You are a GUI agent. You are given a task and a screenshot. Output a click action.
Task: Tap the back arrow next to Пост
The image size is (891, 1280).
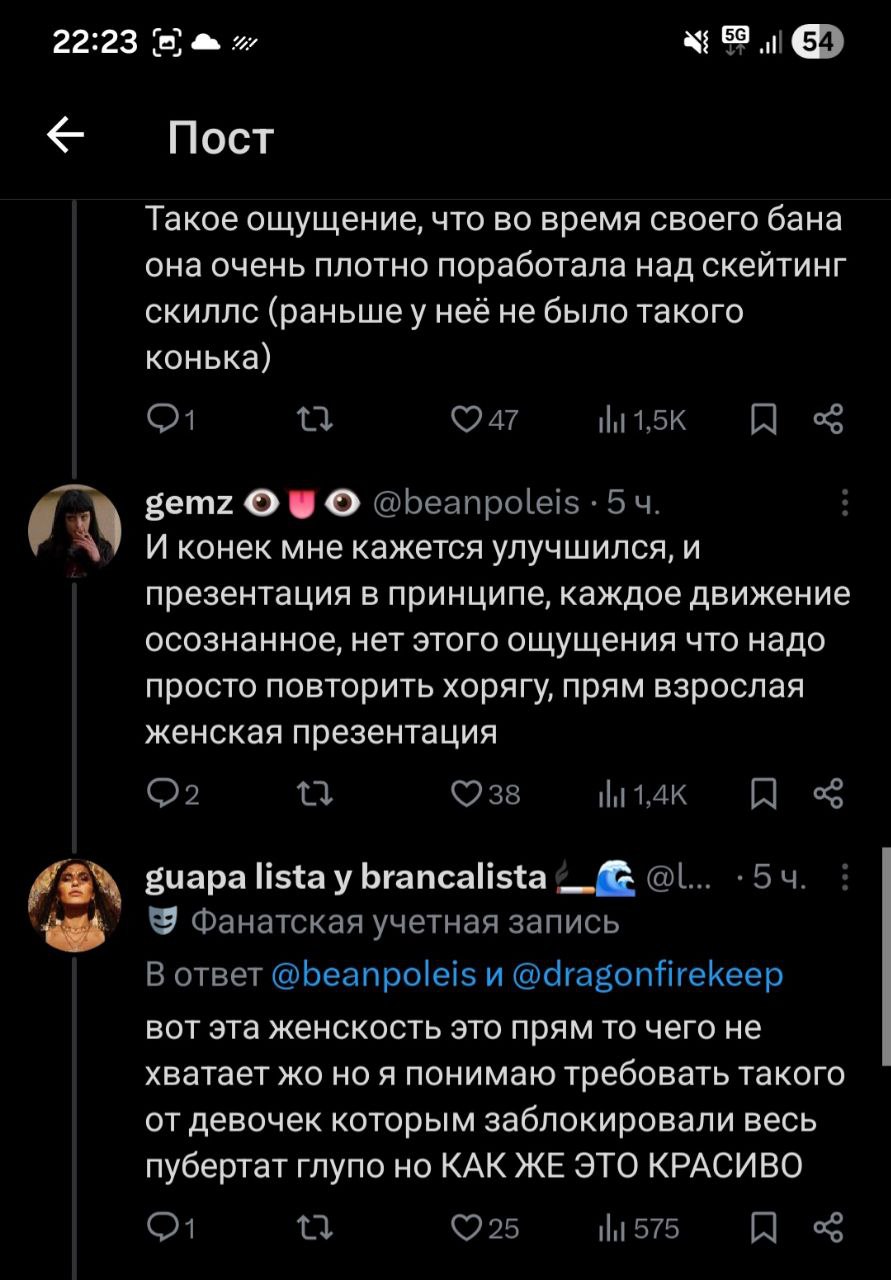click(x=66, y=136)
